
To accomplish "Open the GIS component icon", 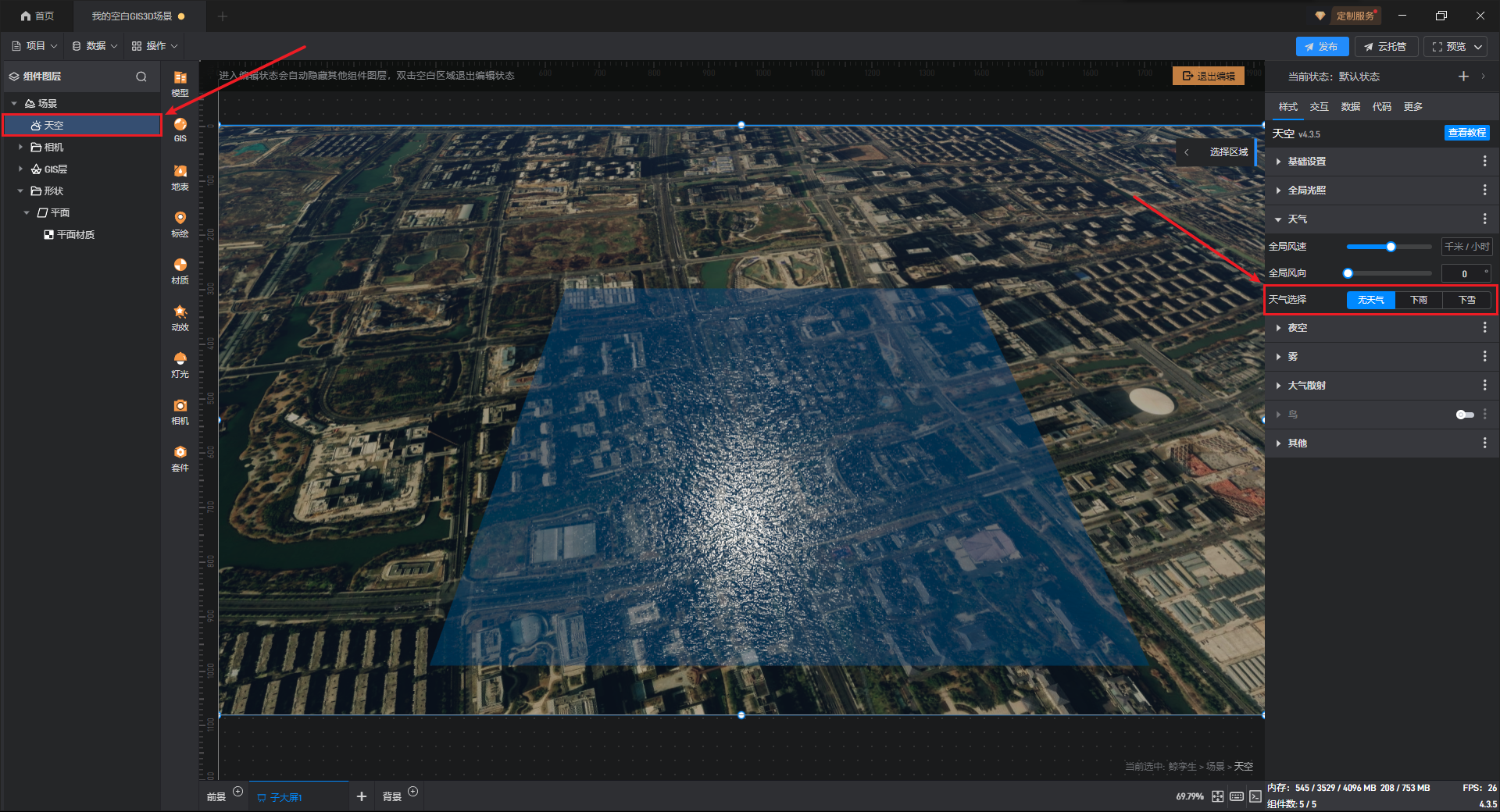I will click(180, 130).
